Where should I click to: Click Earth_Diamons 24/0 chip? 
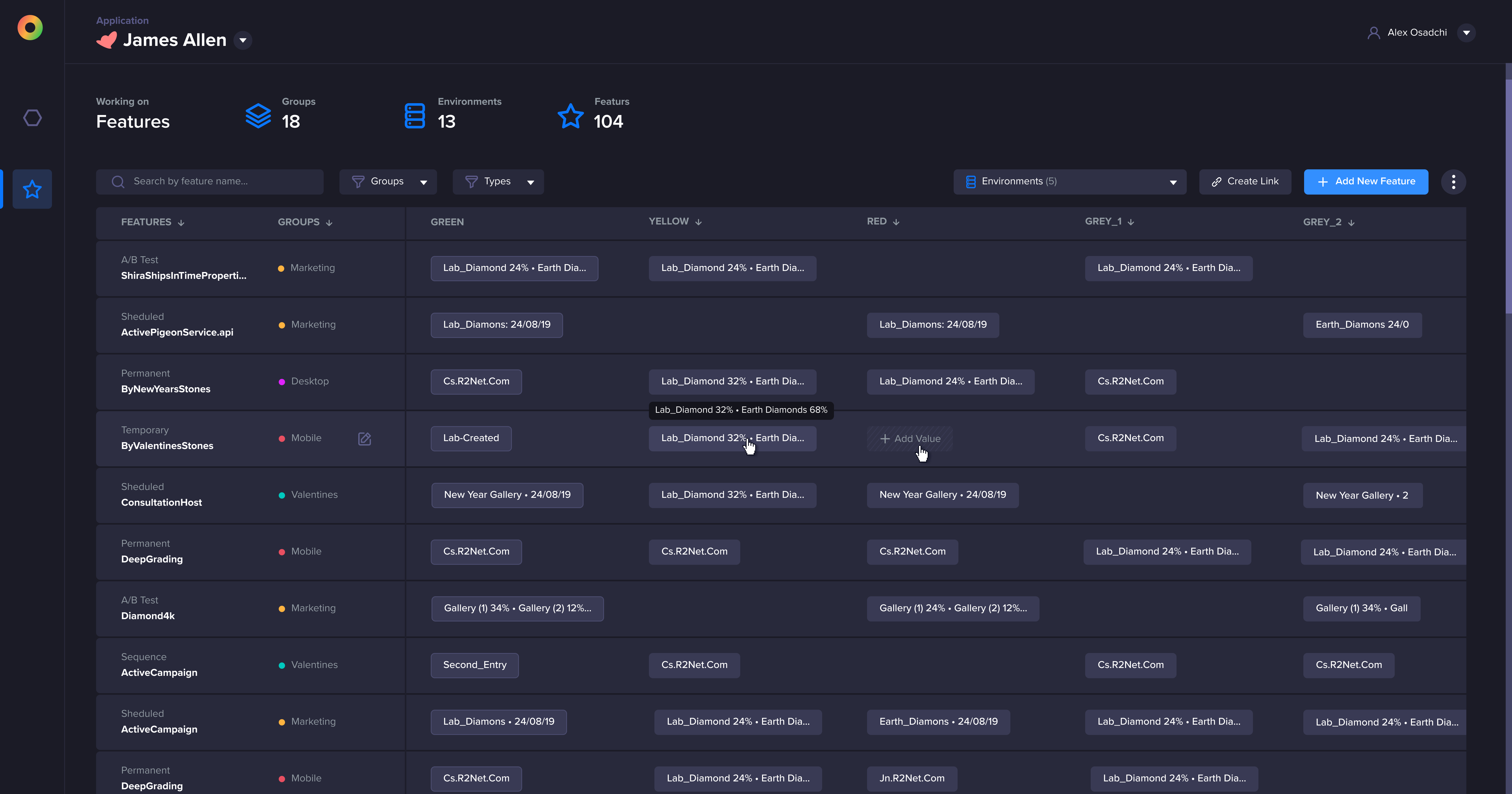(x=1362, y=325)
